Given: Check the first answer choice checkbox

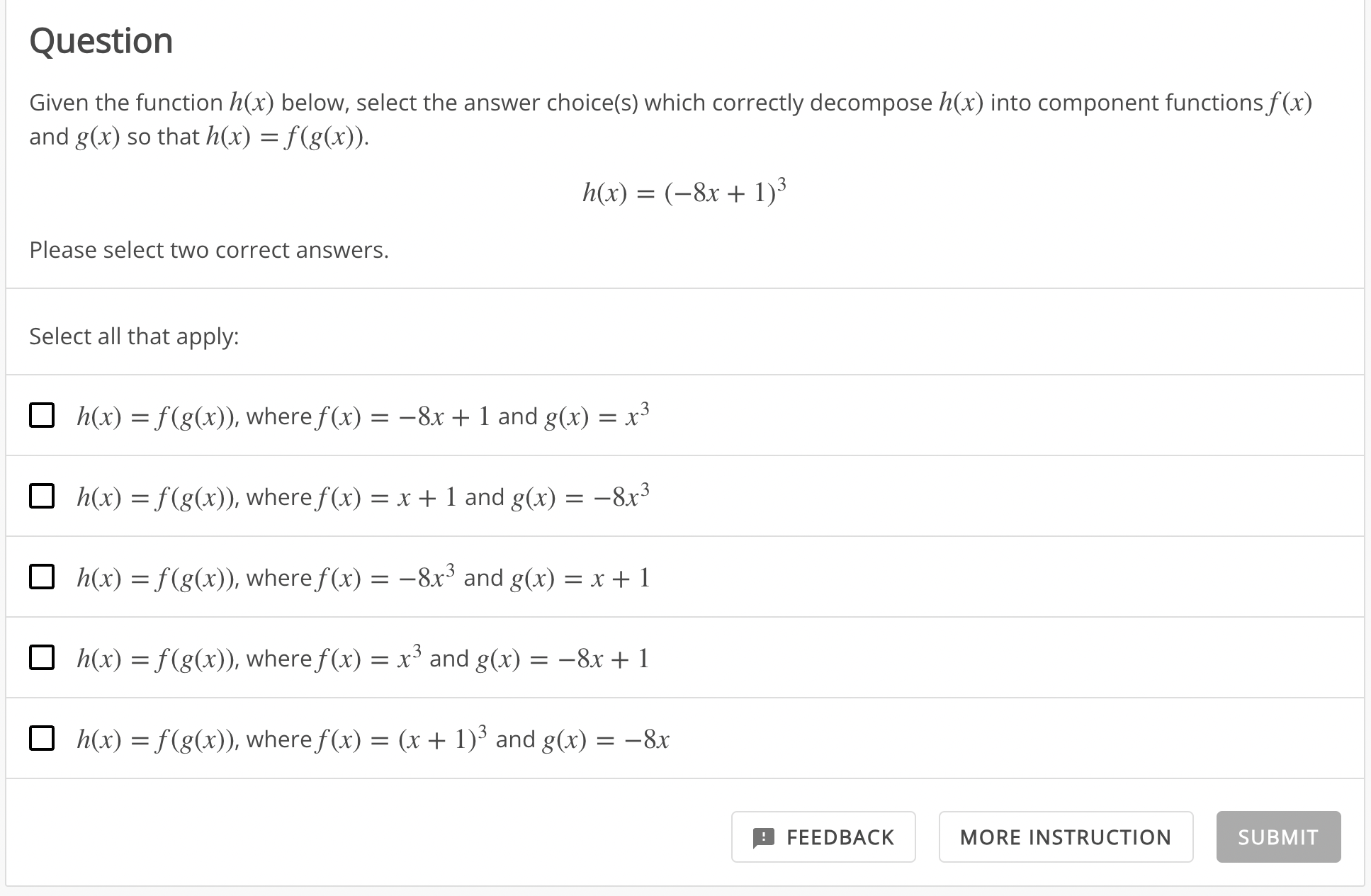Looking at the screenshot, I should (43, 415).
